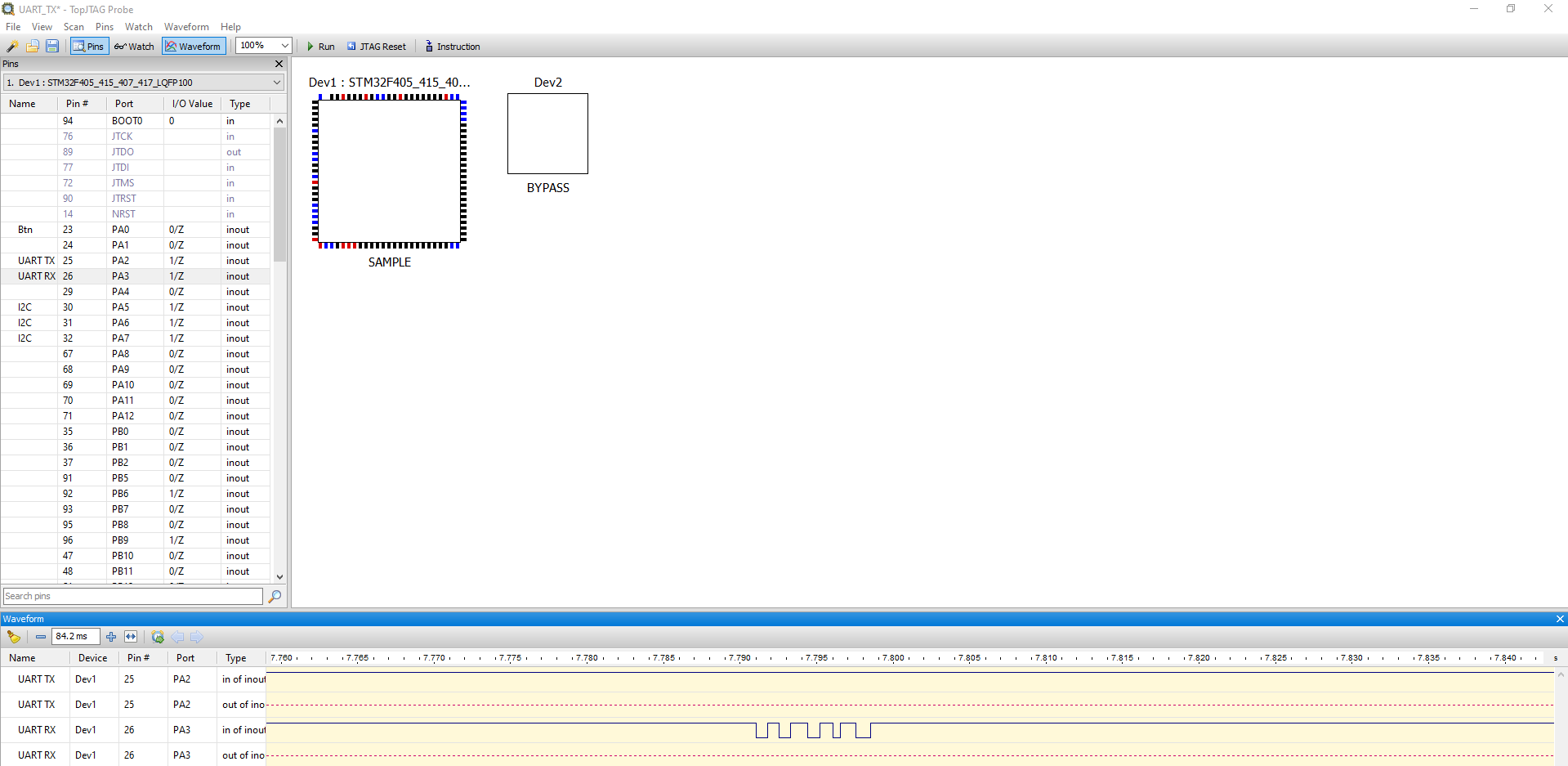Open the 100% zoom level dropdown
1568x766 pixels.
263,45
